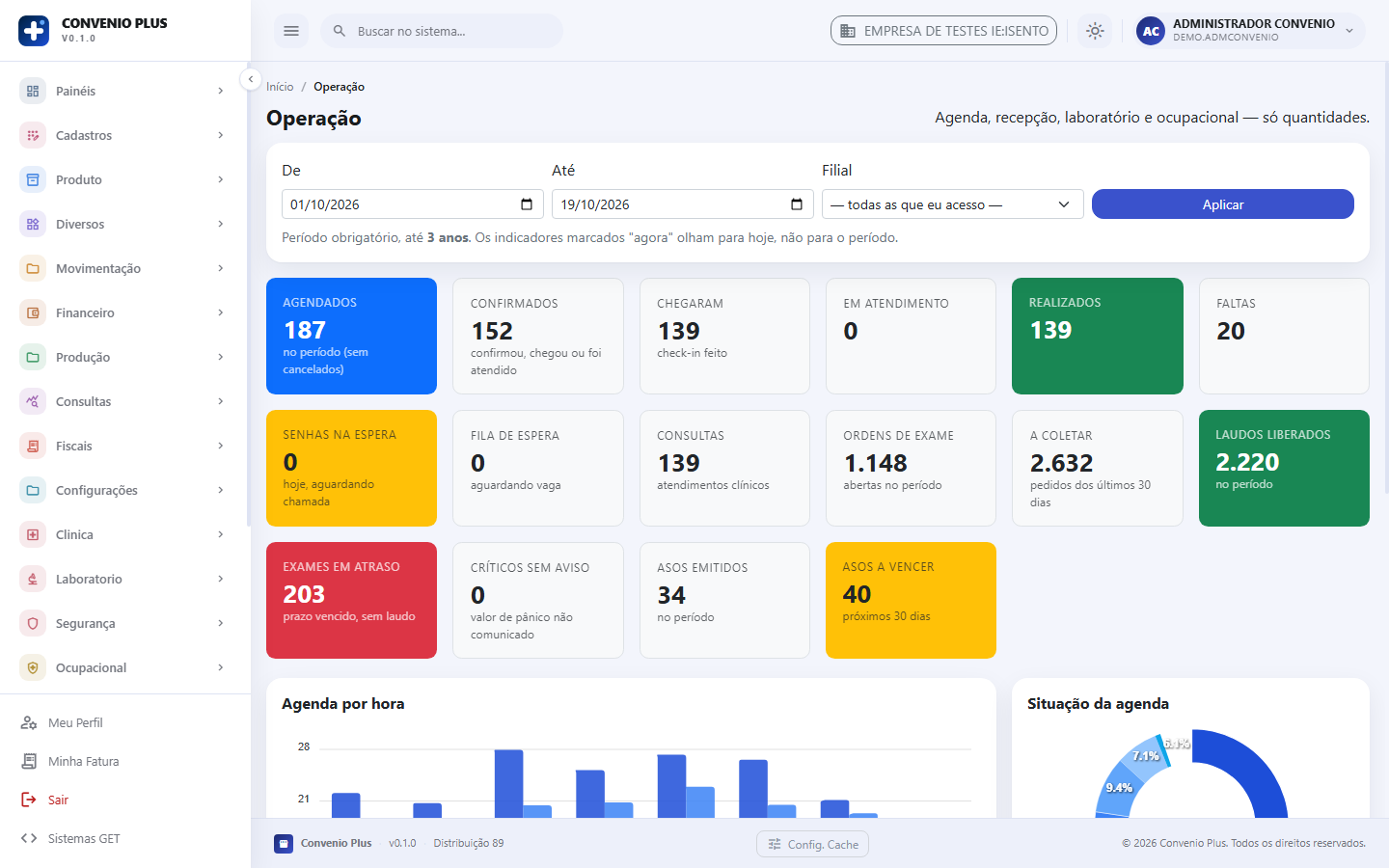This screenshot has height=868, width=1389.
Task: Click the Exames em Atraso 203 card
Action: 351,600
